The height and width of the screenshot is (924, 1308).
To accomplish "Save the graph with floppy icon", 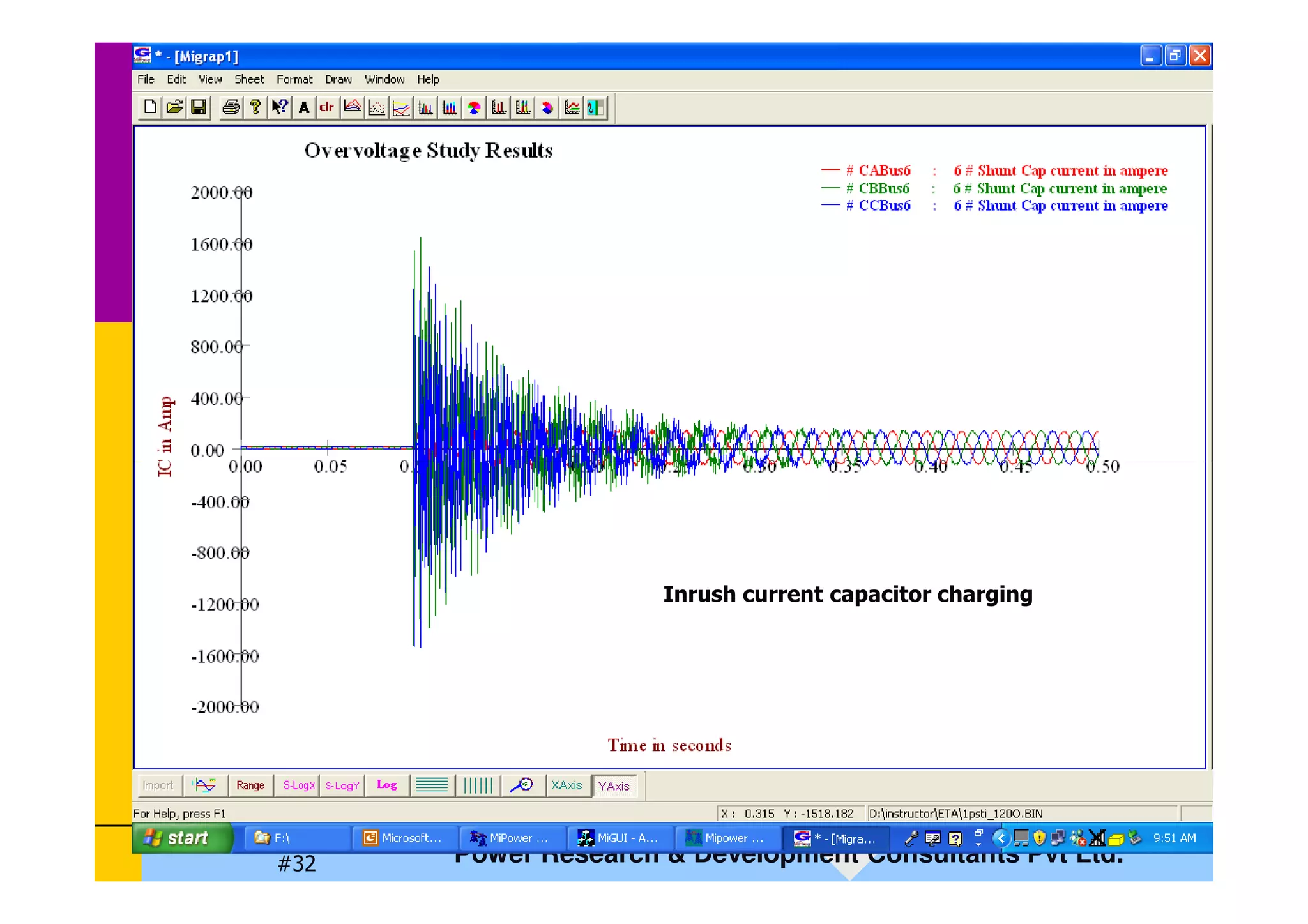I will point(199,107).
